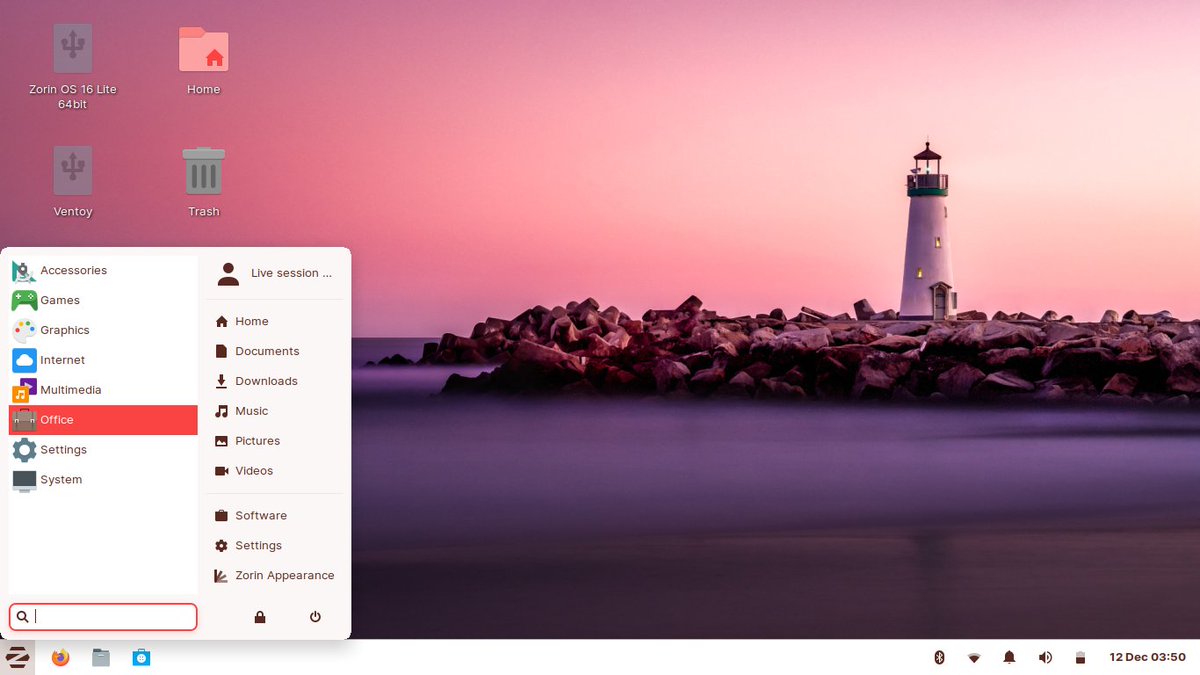This screenshot has width=1200, height=675.
Task: Open Home in the places list
Action: tap(274, 321)
